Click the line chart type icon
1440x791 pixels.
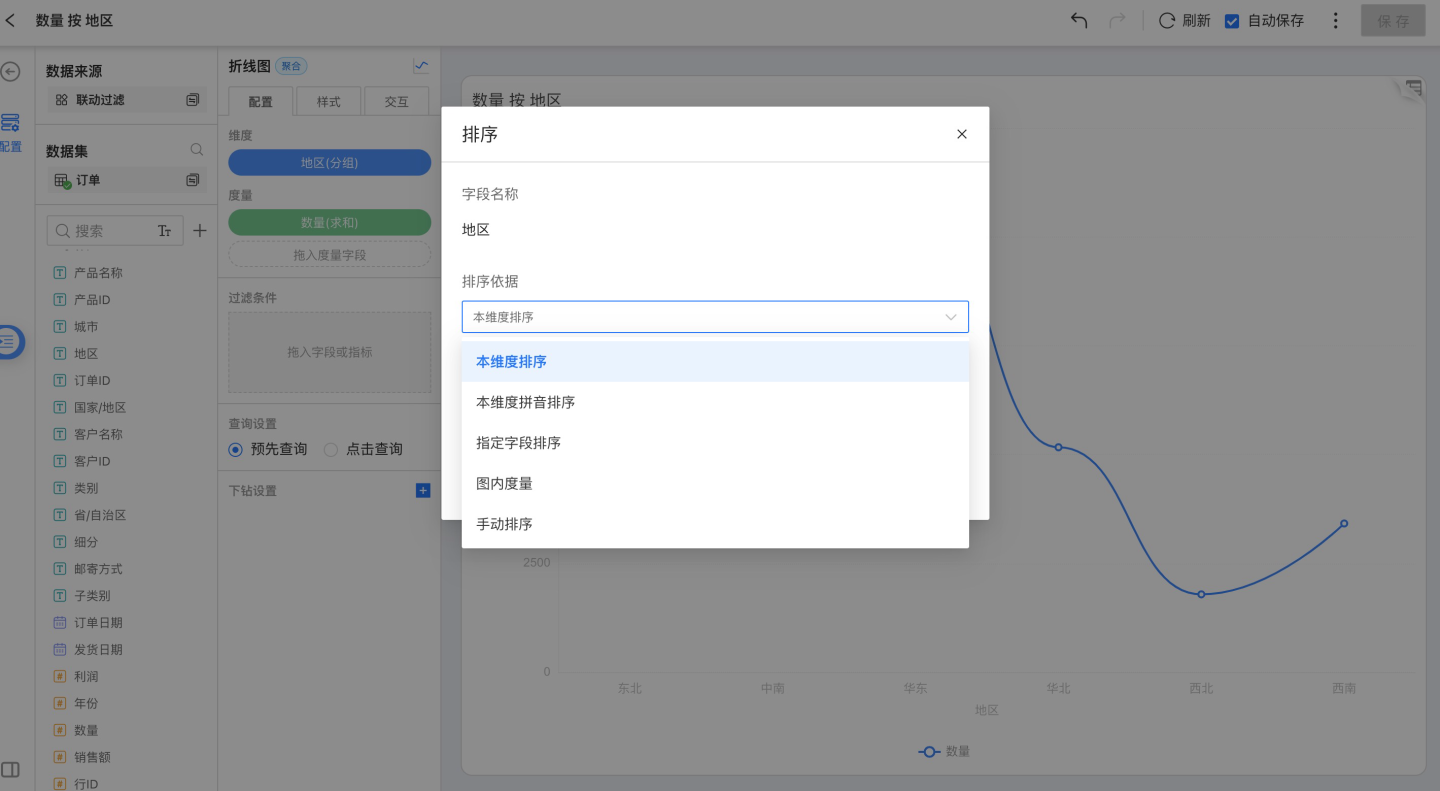click(x=421, y=66)
